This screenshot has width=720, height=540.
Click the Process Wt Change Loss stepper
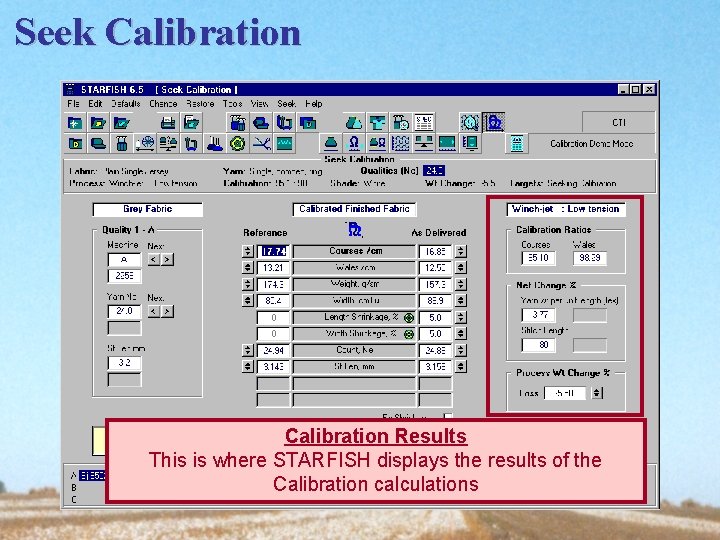(x=596, y=393)
